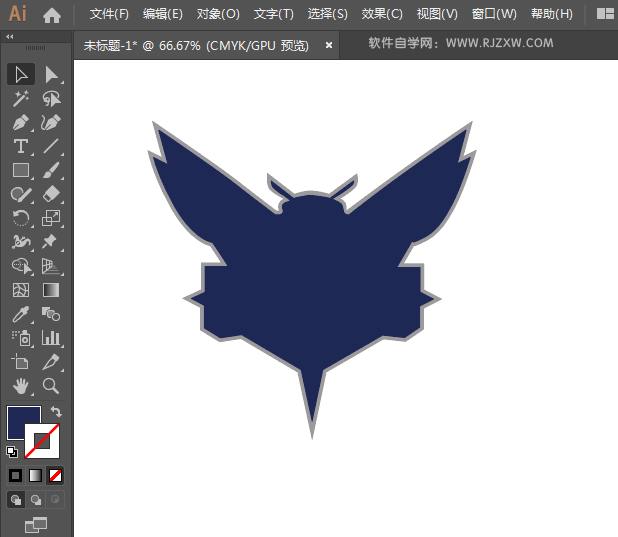Select the Shaper tool
The image size is (618, 537).
point(21,194)
